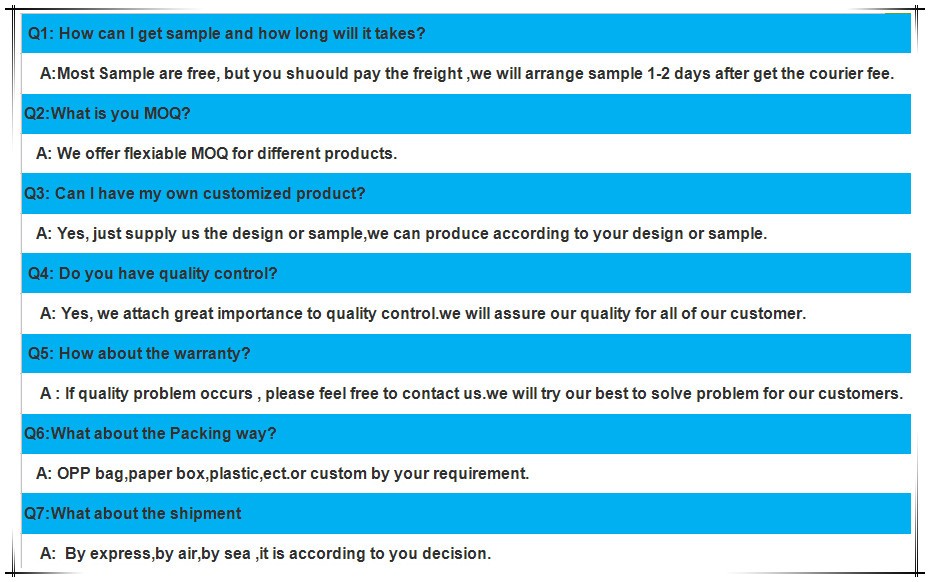Select the answer about shipping methods
Screen dimensions: 930x582
265,553
